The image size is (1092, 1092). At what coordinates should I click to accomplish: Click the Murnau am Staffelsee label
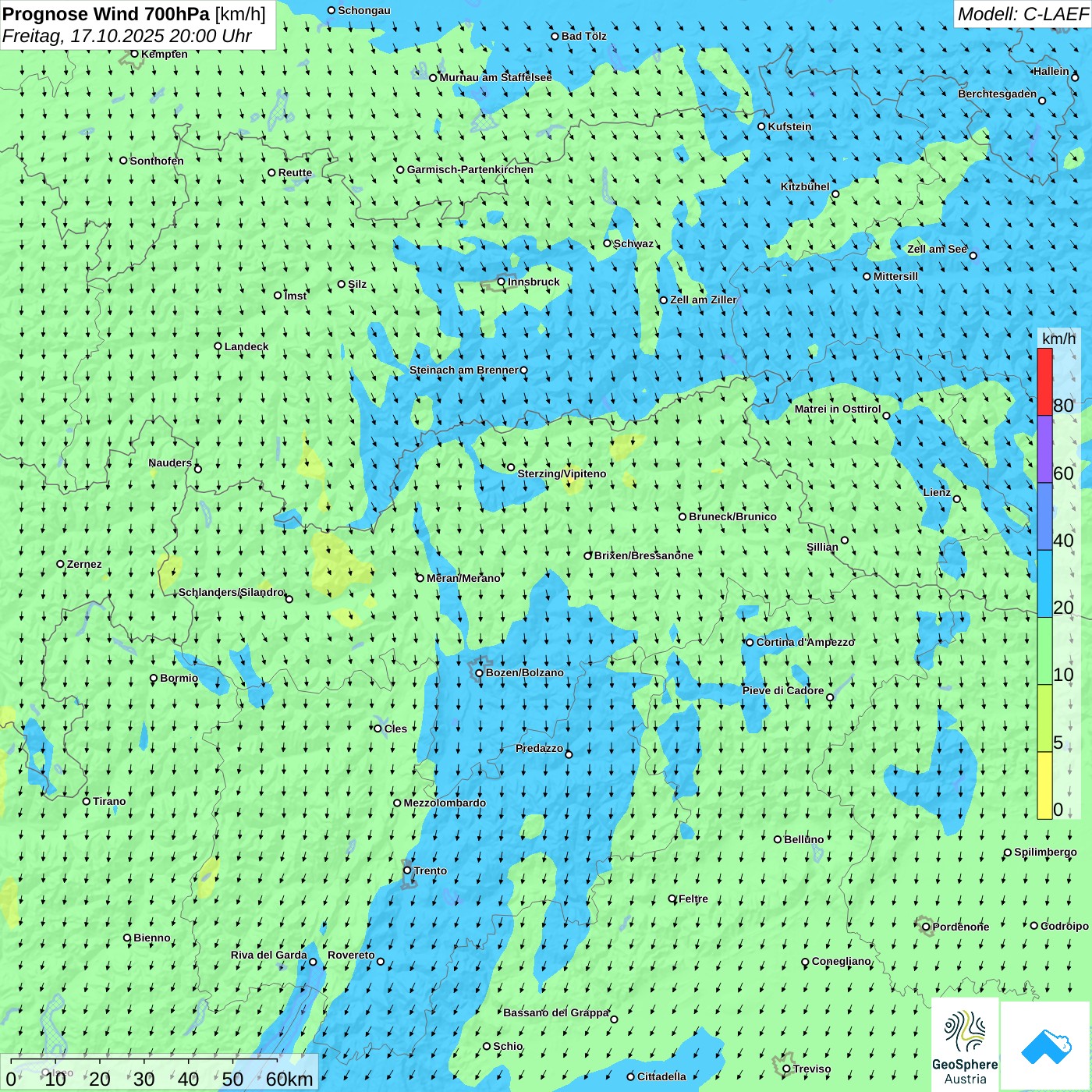click(x=495, y=77)
